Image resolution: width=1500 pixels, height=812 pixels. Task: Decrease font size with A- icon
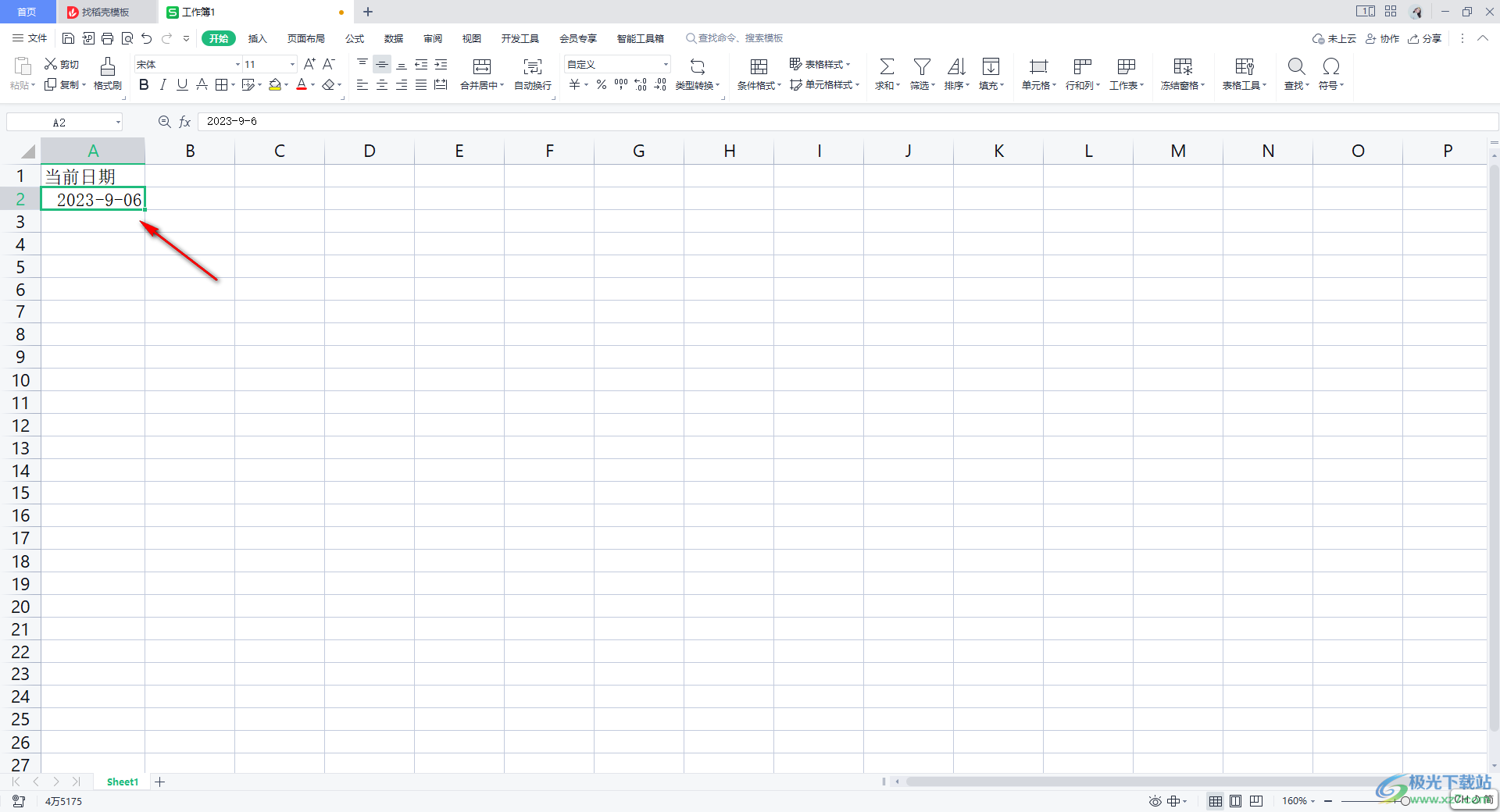[329, 64]
